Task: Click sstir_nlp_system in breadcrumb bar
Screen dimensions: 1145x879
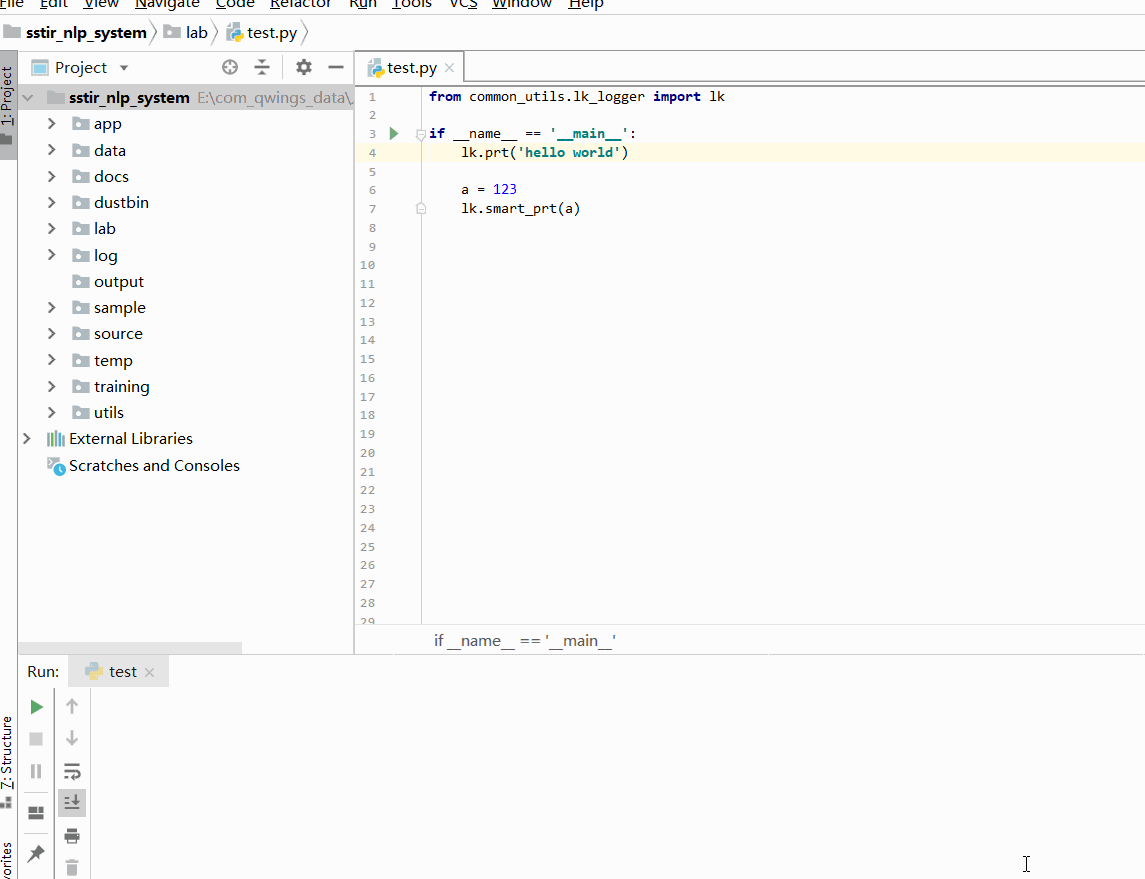Action: [76, 33]
